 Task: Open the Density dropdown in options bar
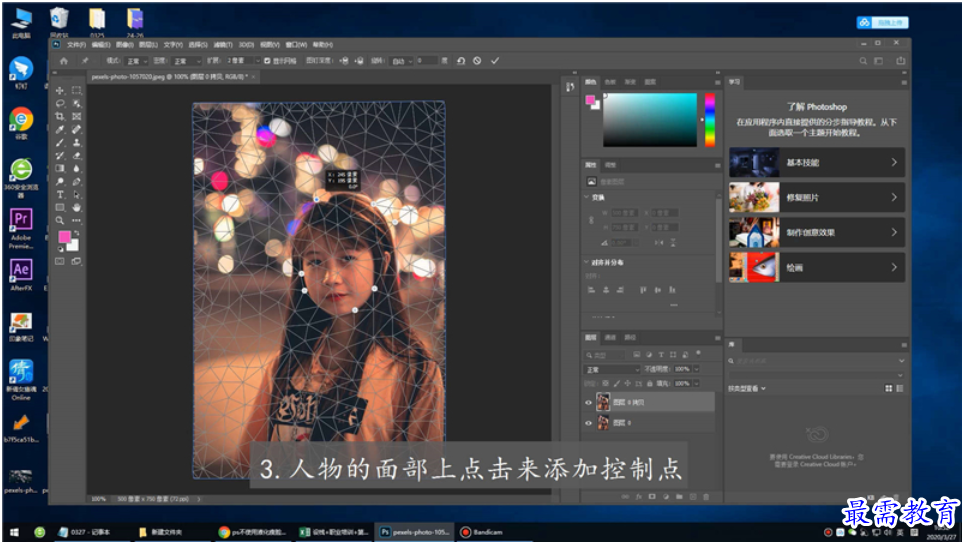point(186,61)
